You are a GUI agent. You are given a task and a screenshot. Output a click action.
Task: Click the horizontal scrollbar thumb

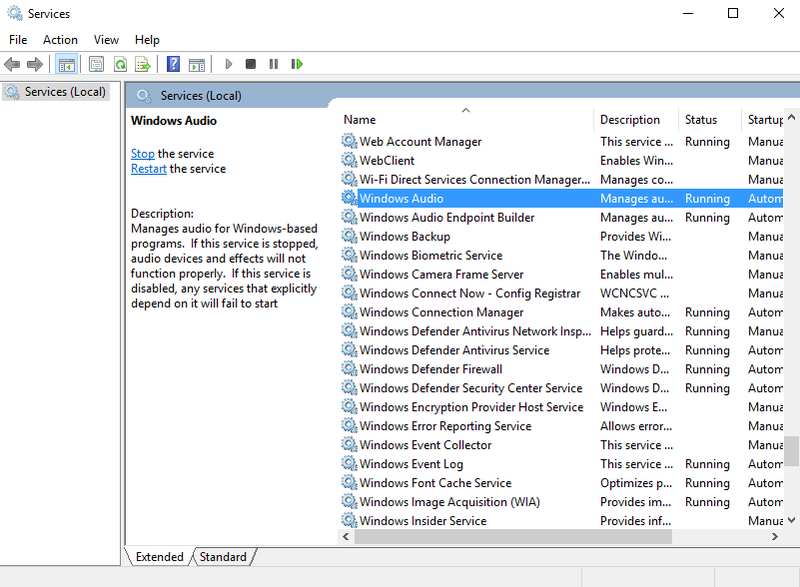(513, 537)
